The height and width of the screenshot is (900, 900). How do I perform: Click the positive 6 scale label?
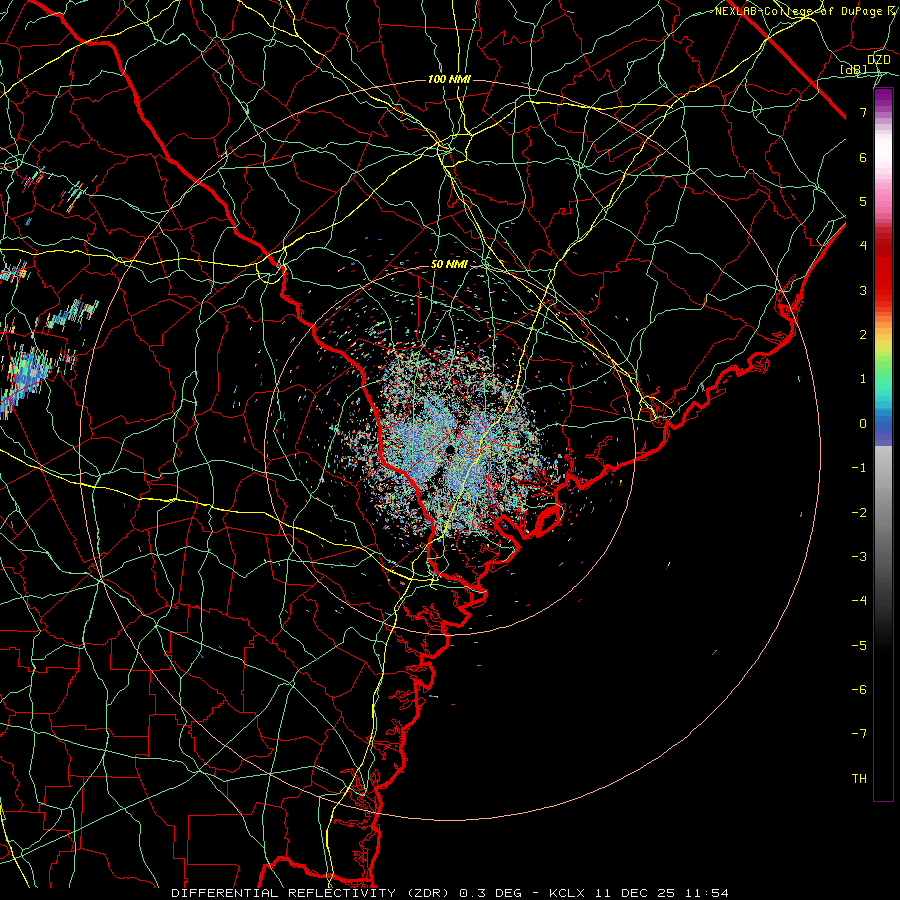click(x=863, y=157)
